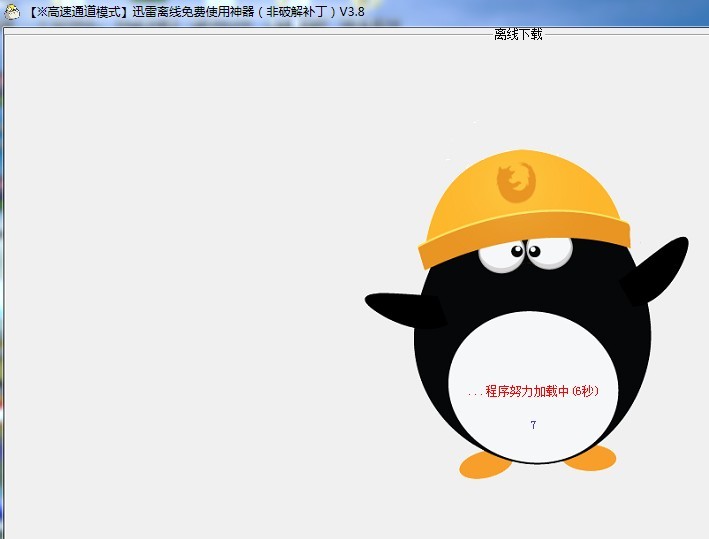709x539 pixels.
Task: Click the Firefox logo on the yellow helmet
Action: 517,182
